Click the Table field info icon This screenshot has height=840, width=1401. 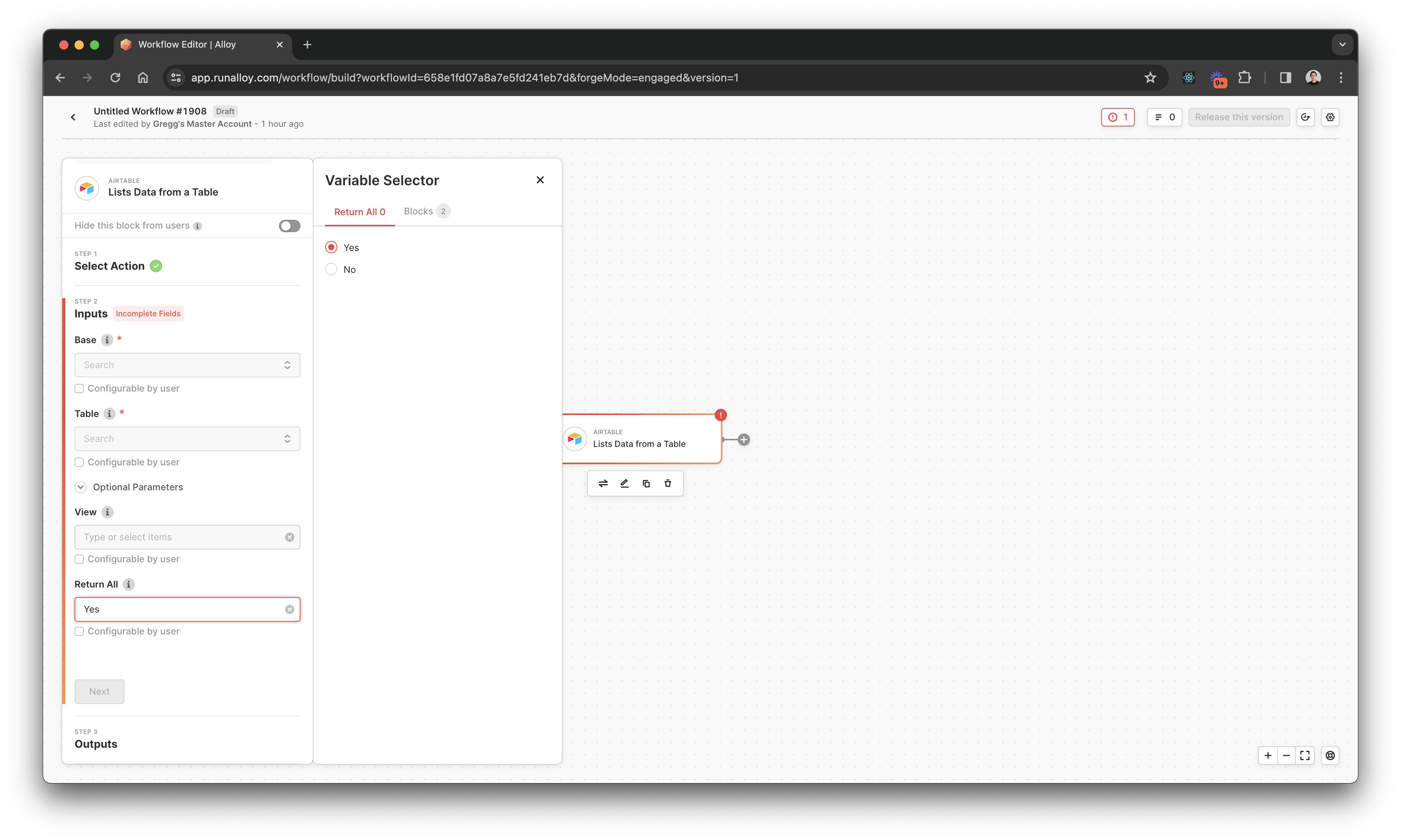click(x=109, y=414)
